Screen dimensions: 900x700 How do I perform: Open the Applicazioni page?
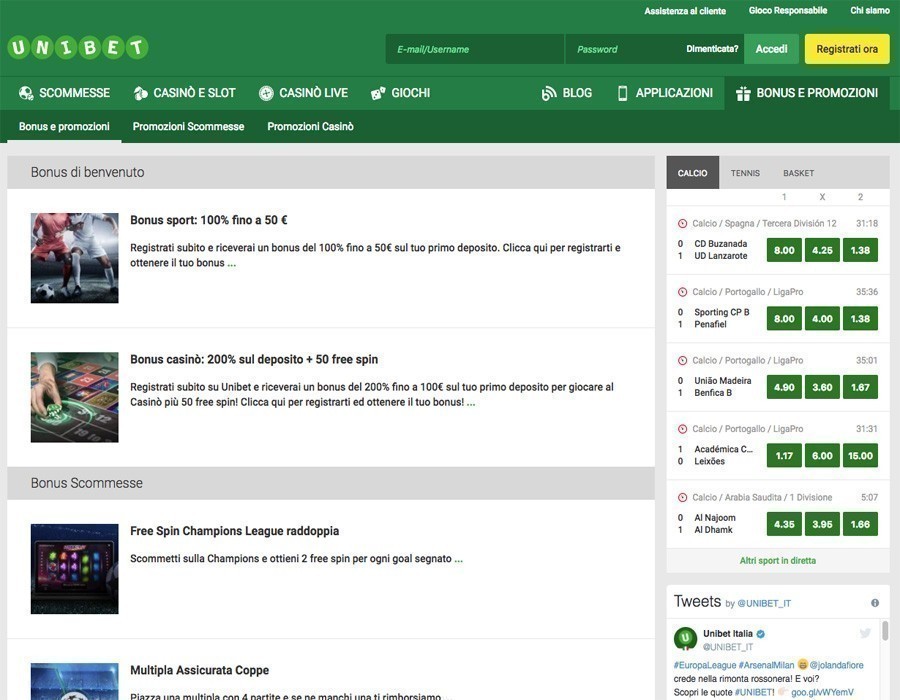tap(665, 93)
